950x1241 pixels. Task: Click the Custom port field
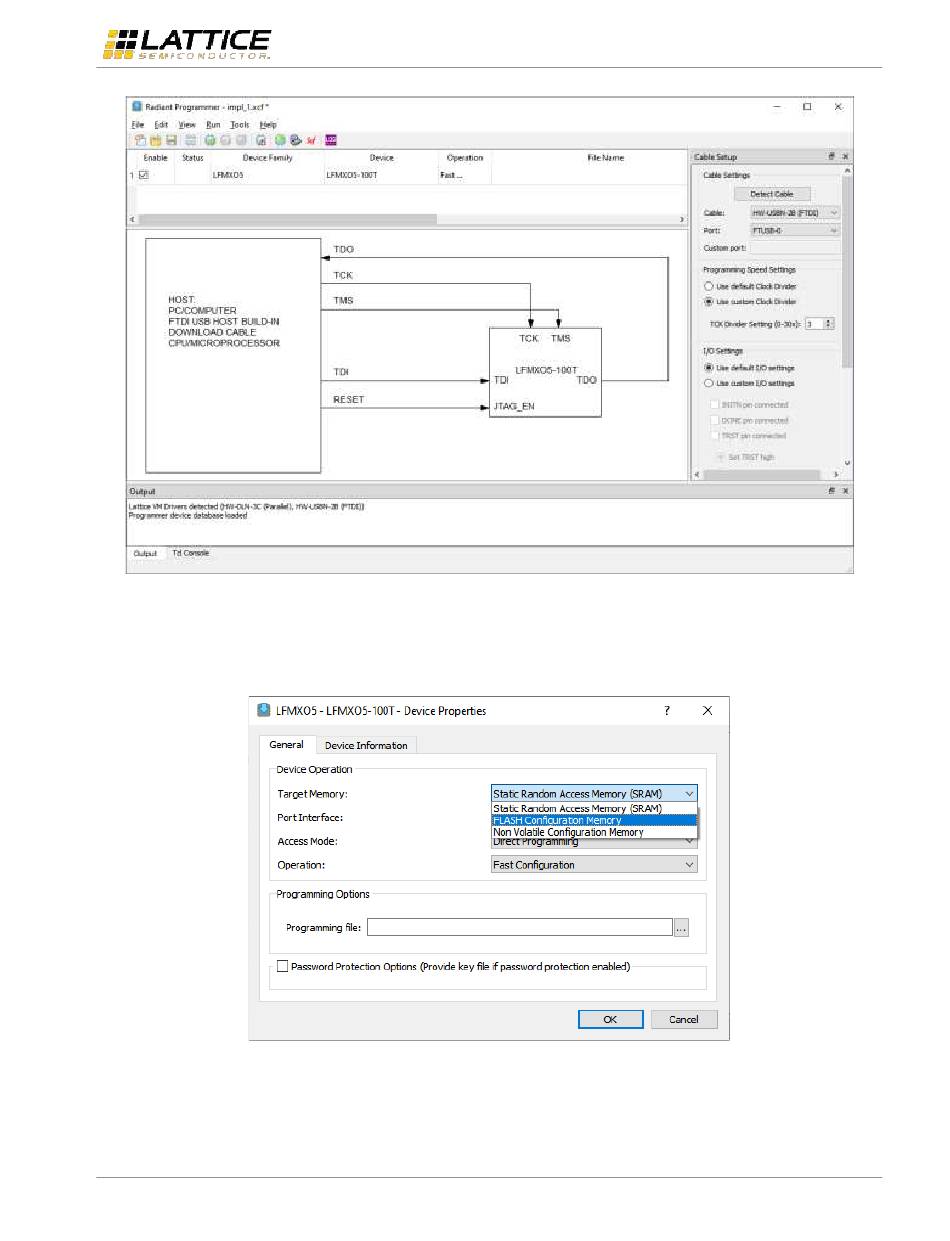point(795,247)
